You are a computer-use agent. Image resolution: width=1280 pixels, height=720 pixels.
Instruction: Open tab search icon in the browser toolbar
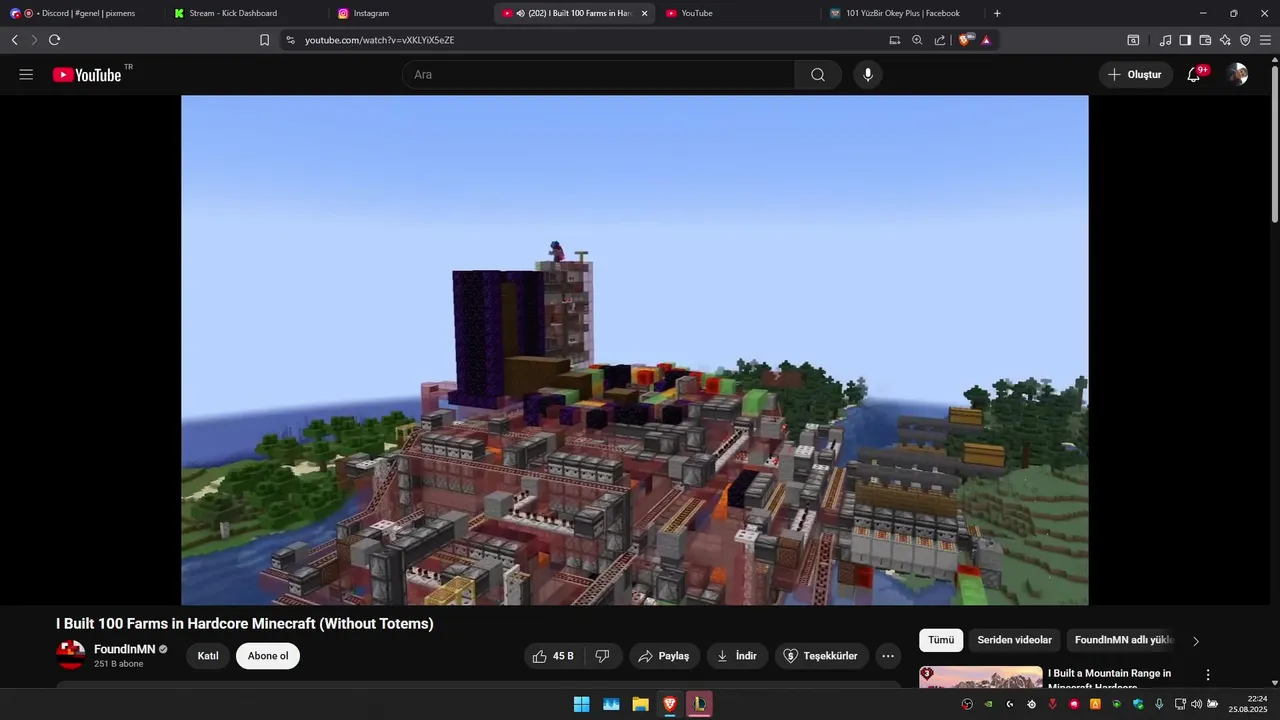(1133, 40)
